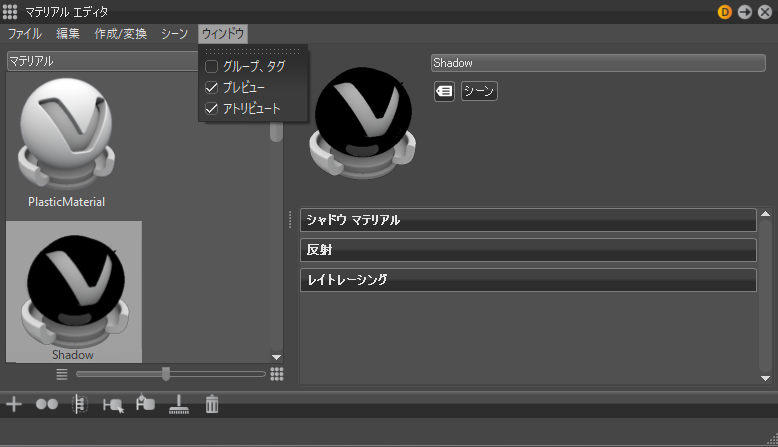Click the up arrow of the attributes scrollbar
This screenshot has width=778, height=447.
(x=766, y=213)
